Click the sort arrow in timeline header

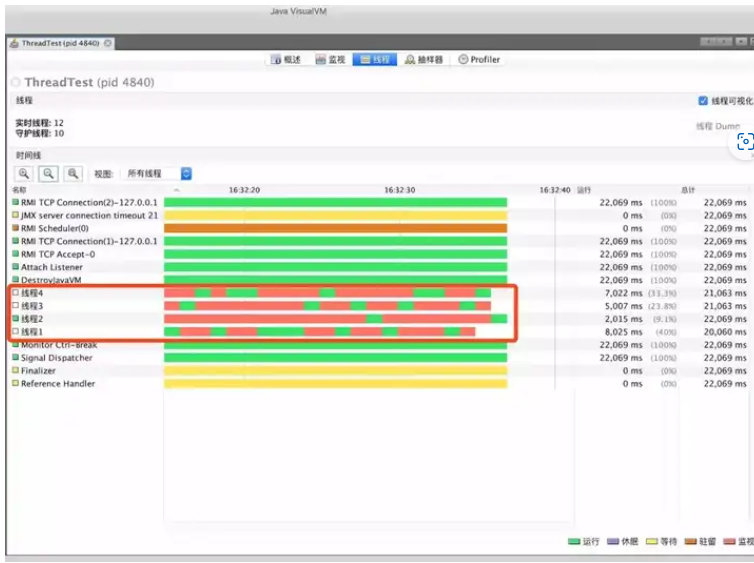(177, 190)
